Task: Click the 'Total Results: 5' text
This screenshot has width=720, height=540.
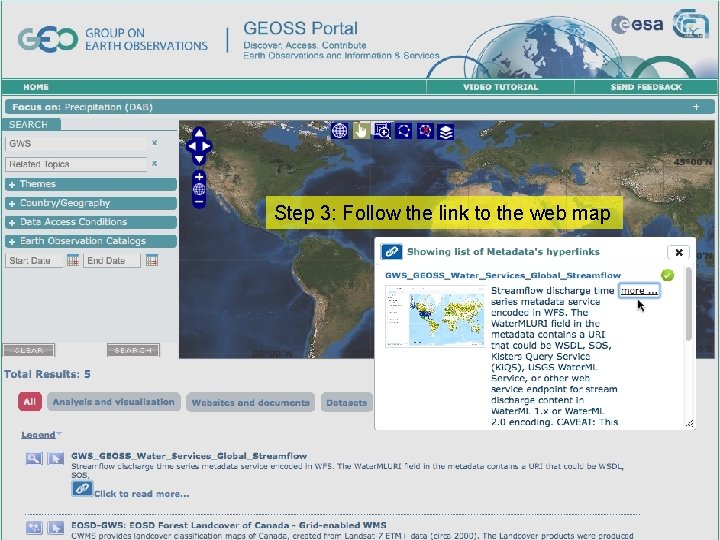Action: tap(47, 374)
